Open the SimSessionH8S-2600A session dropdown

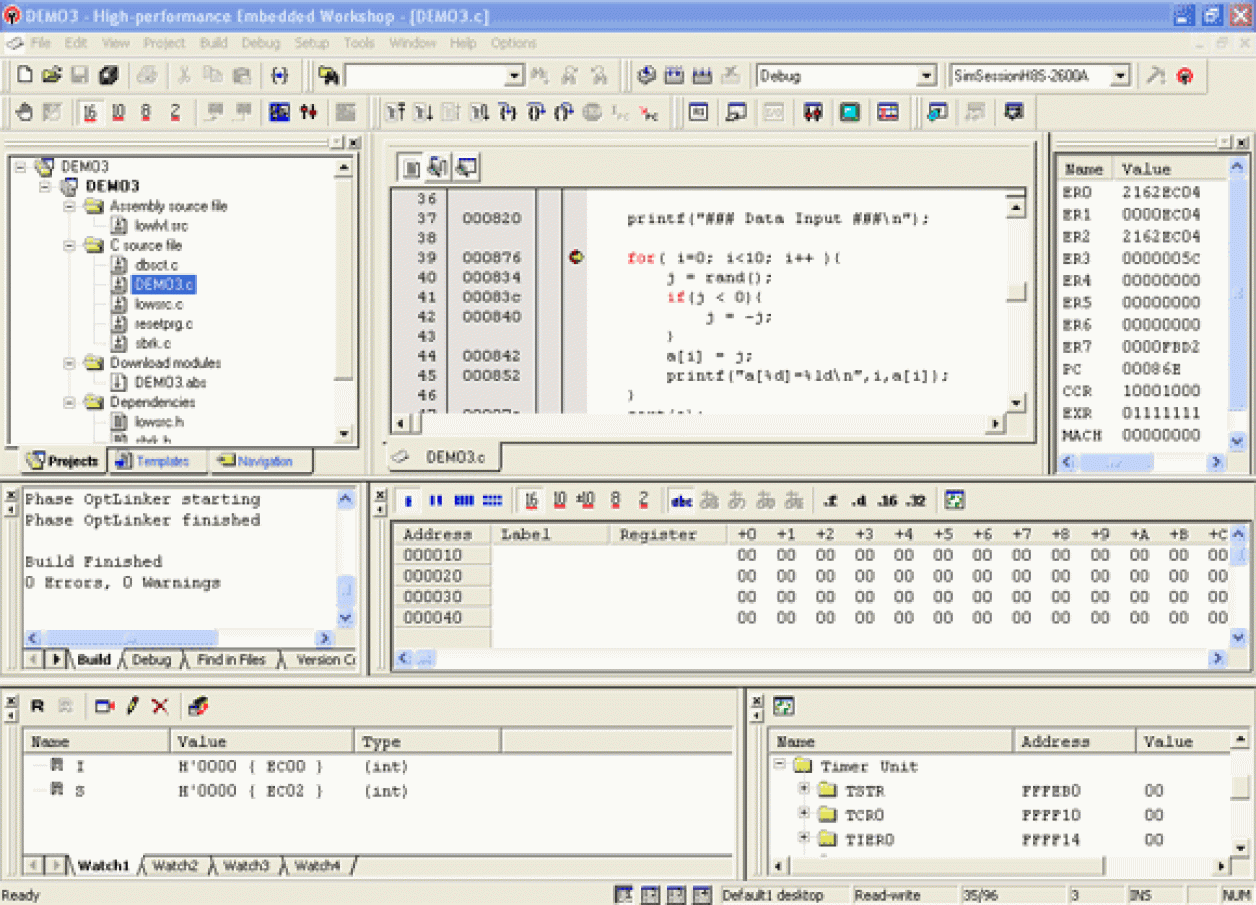(1121, 75)
